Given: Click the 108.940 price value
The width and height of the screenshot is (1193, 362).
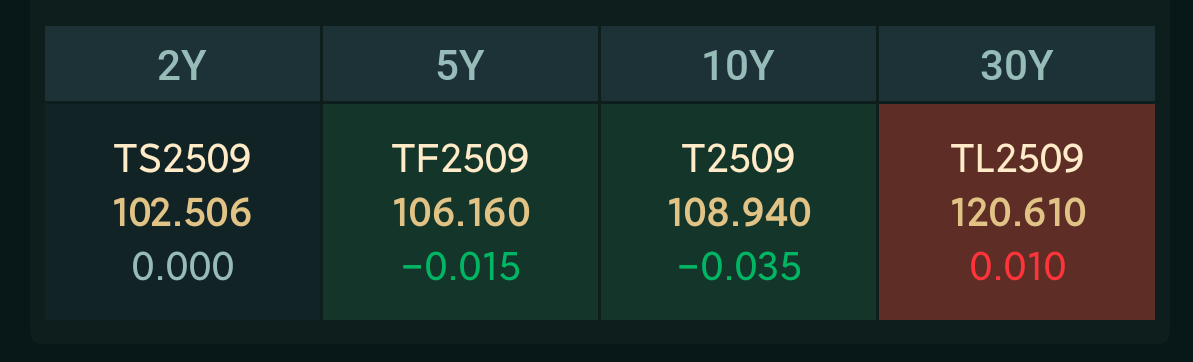Looking at the screenshot, I should [739, 213].
